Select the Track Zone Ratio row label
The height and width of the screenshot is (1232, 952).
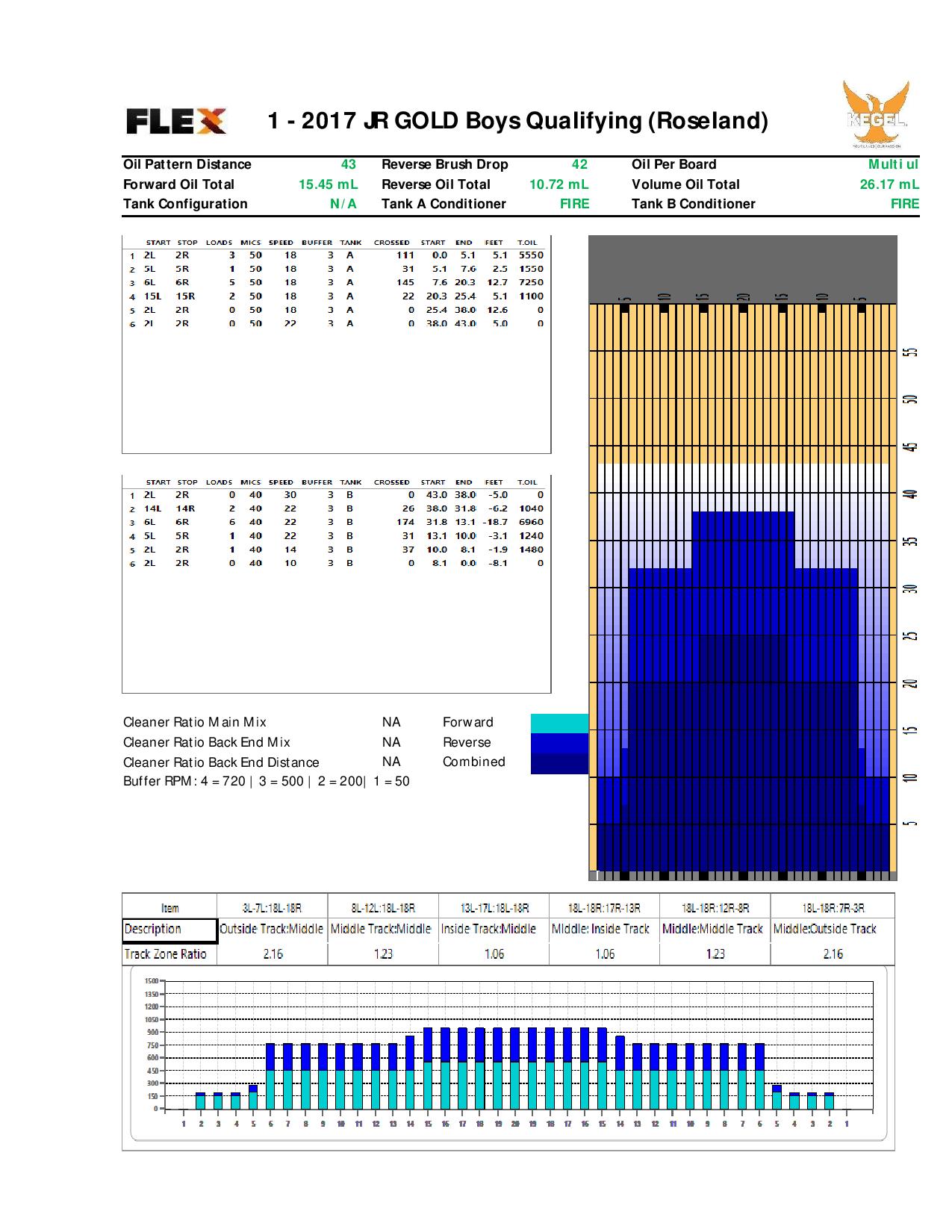click(170, 954)
